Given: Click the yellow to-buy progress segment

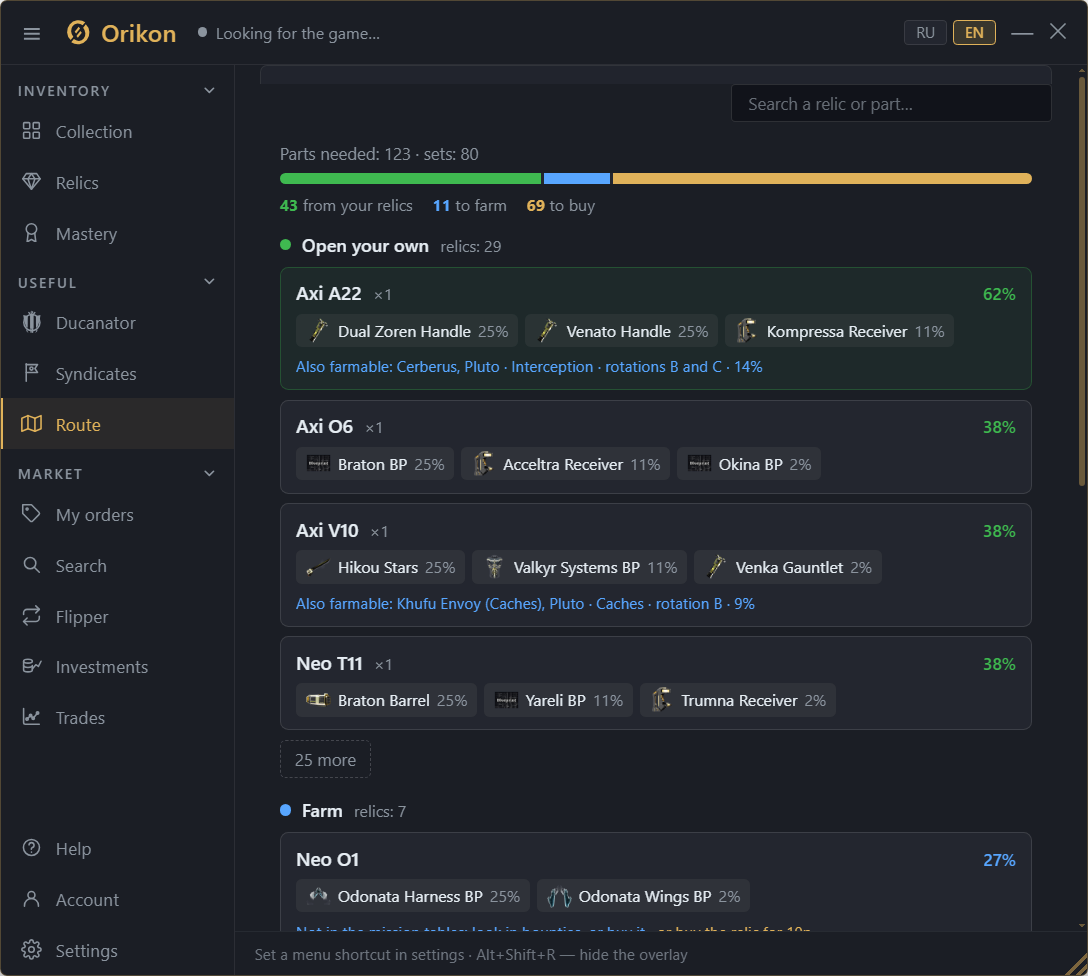Looking at the screenshot, I should (822, 179).
